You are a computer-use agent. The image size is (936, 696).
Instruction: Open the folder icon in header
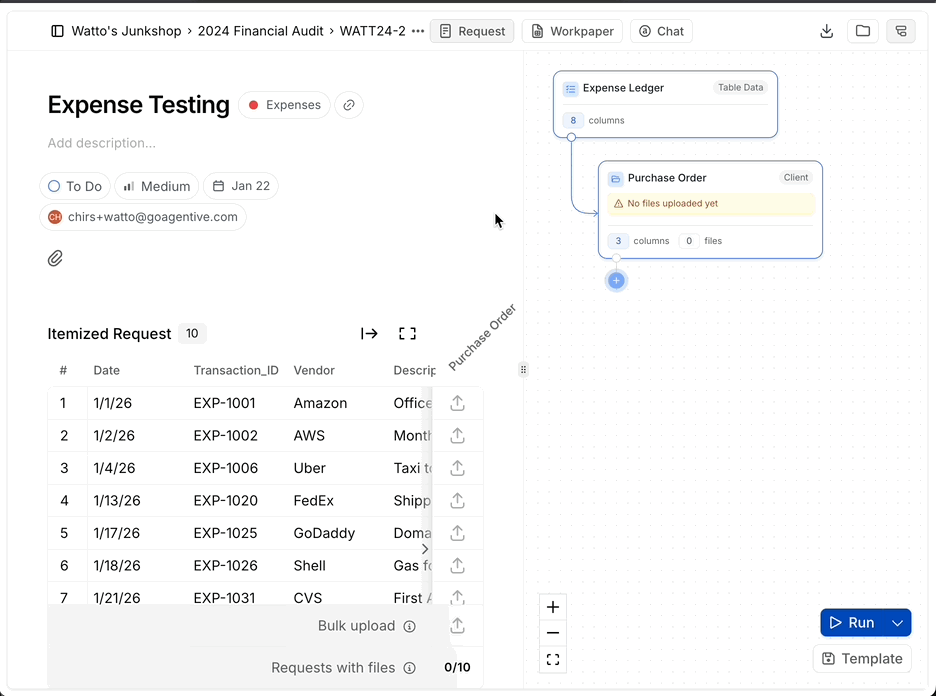click(x=863, y=31)
